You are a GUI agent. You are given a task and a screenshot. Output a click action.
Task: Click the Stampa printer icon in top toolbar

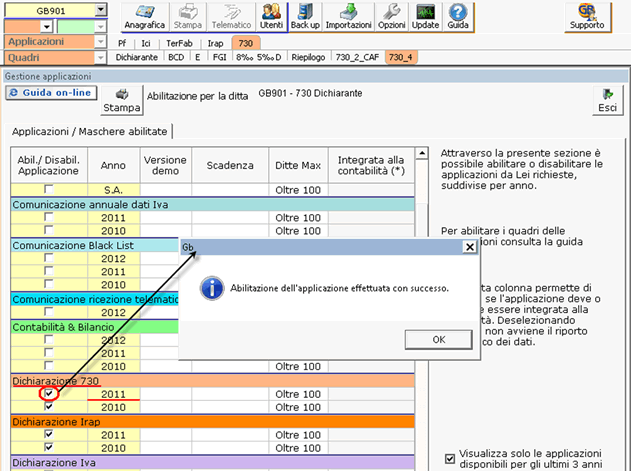click(188, 17)
